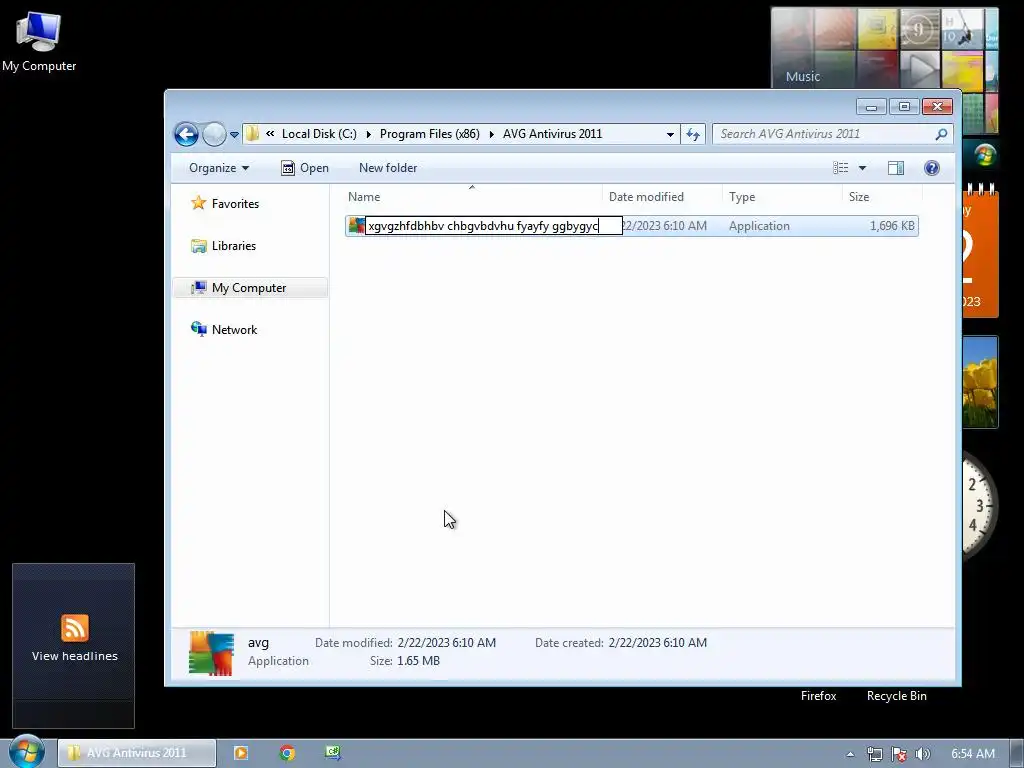Click the 1,696 KB size cell
Screen dimensions: 1024x768
(x=892, y=226)
